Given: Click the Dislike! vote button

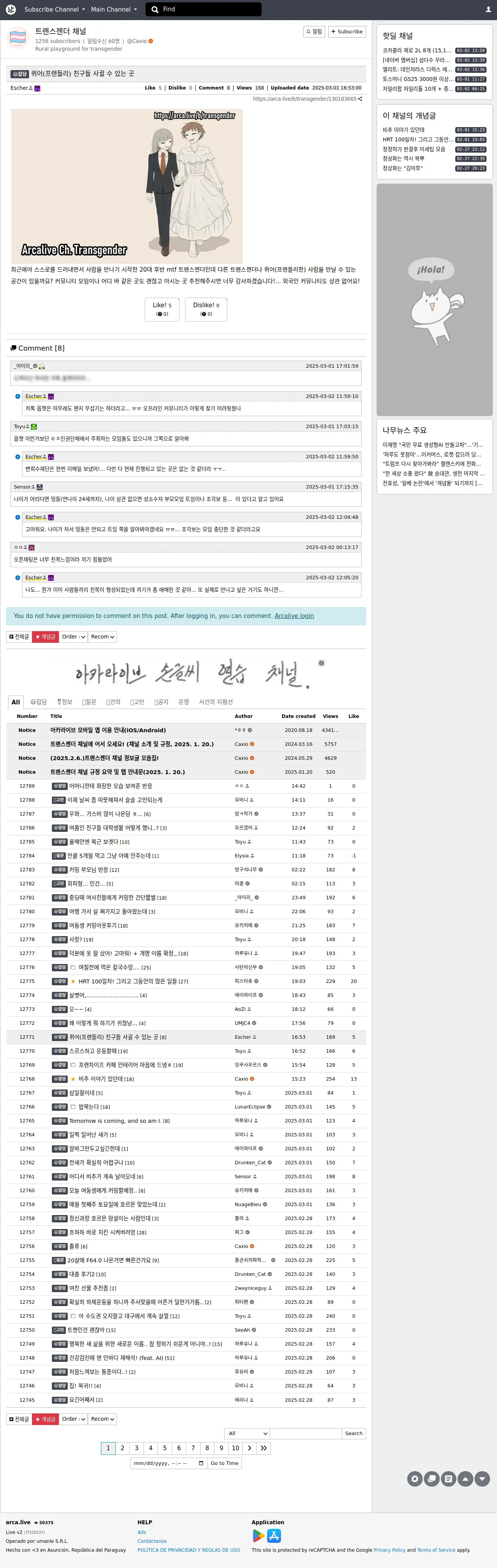Looking at the screenshot, I should coord(206,309).
